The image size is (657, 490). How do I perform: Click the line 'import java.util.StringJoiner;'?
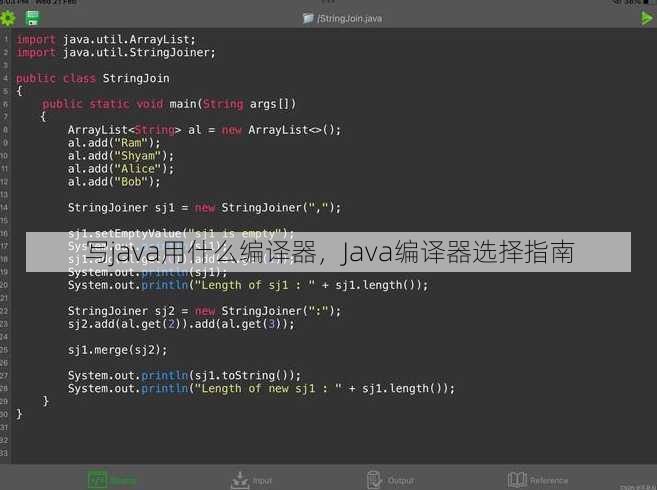pyautogui.click(x=116, y=52)
